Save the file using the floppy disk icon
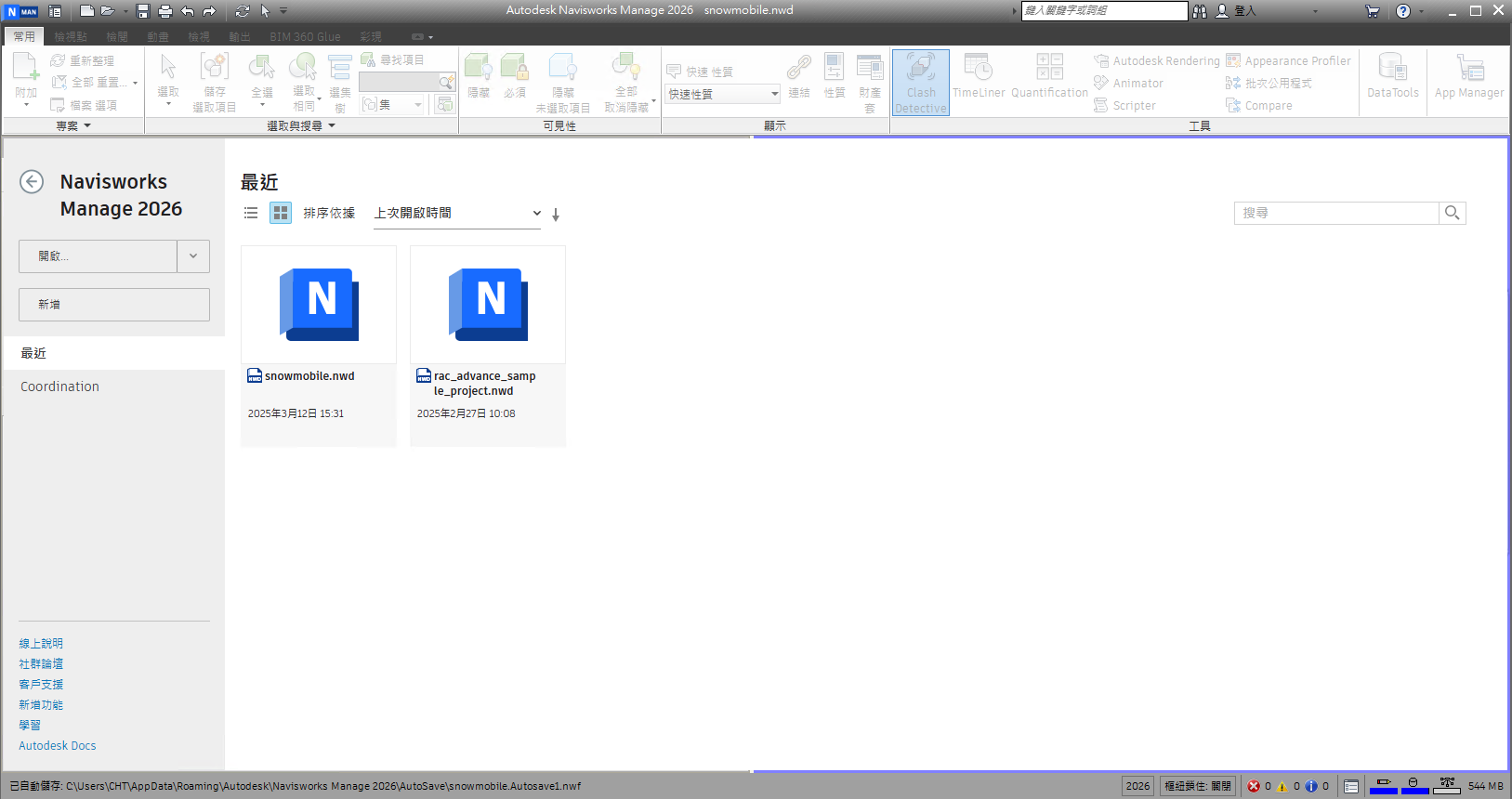The height and width of the screenshot is (799, 1512). coord(143,11)
